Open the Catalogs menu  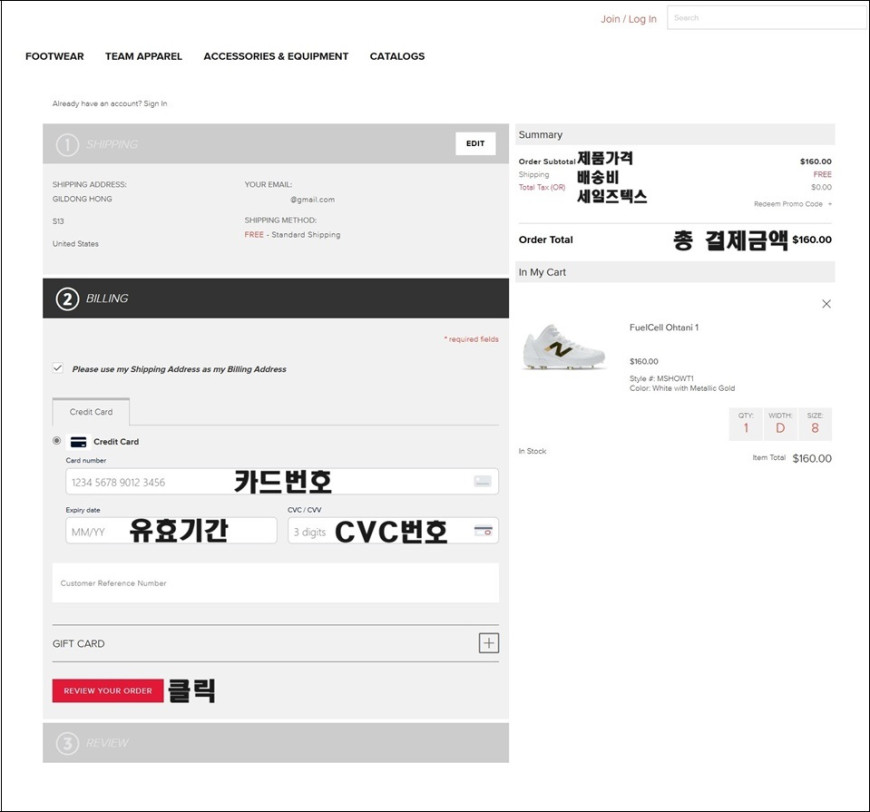[x=397, y=56]
